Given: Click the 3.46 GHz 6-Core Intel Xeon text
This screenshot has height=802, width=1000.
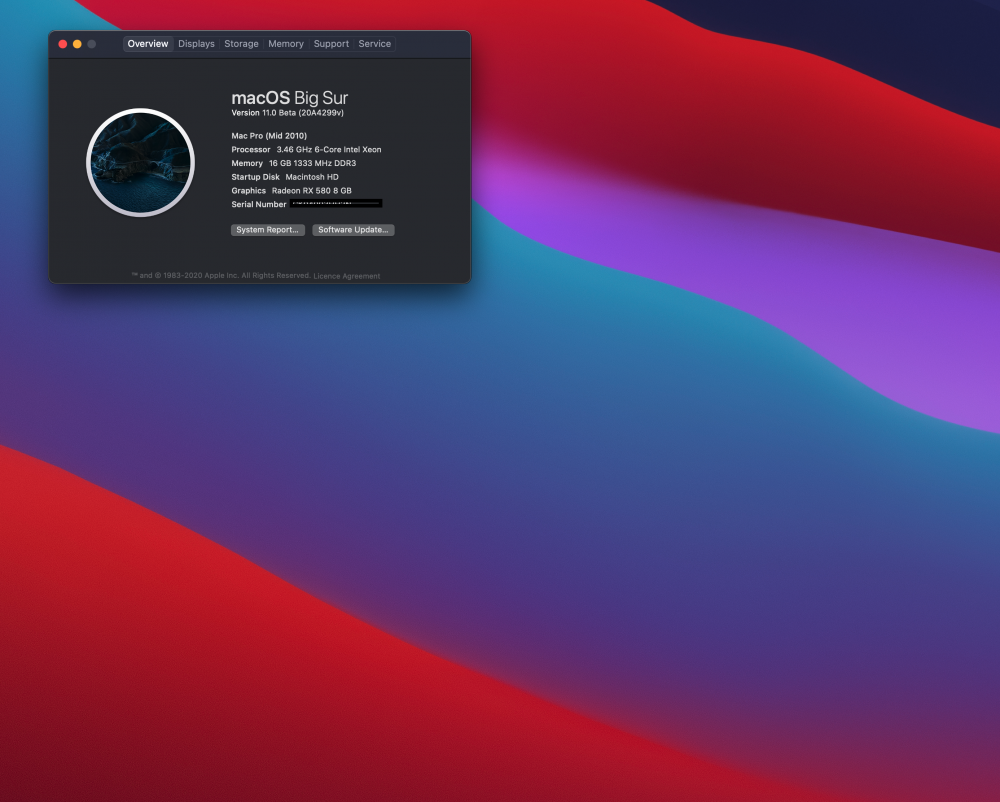Looking at the screenshot, I should coord(328,150).
